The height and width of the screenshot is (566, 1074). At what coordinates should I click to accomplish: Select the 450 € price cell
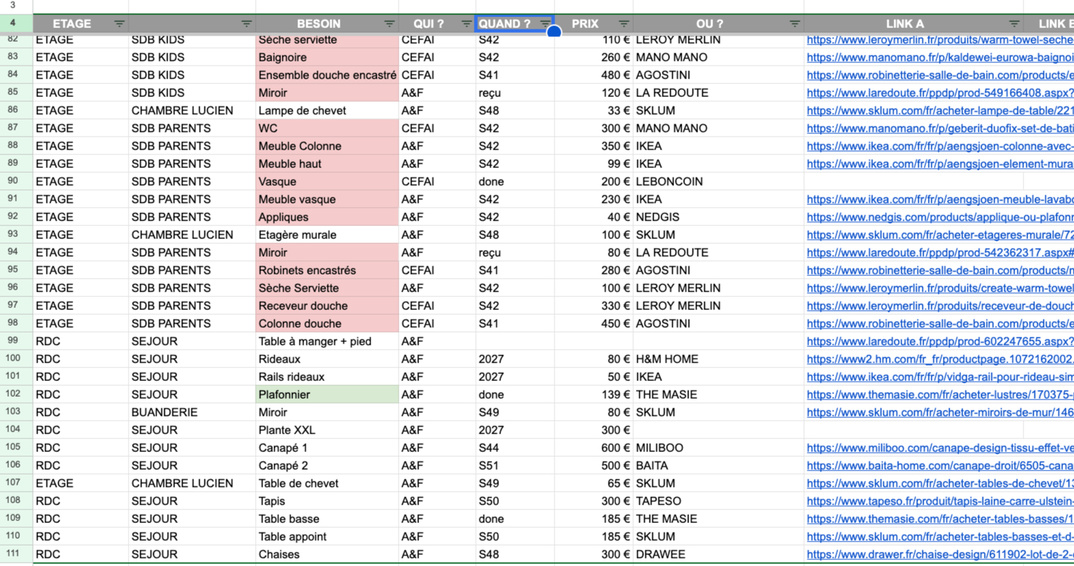pyautogui.click(x=594, y=324)
